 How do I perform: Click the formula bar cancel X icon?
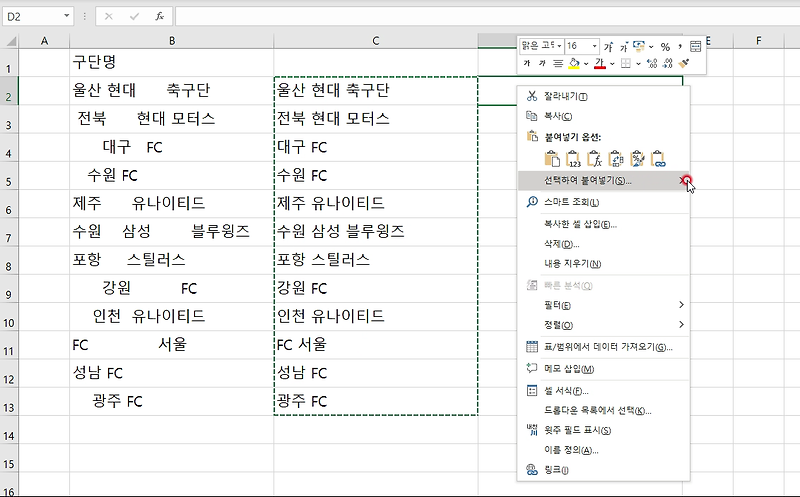tap(109, 16)
